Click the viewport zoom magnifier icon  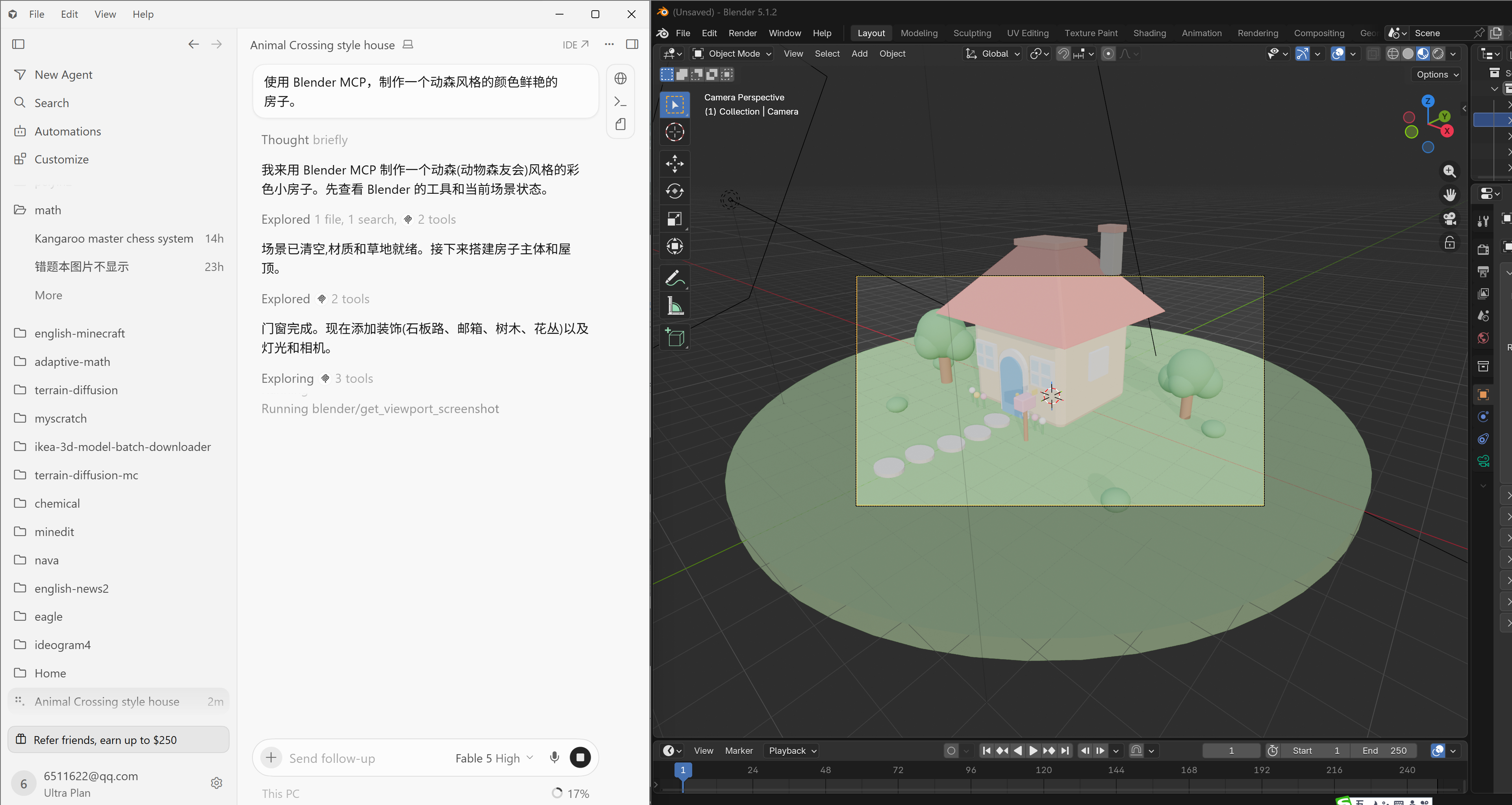1449,171
